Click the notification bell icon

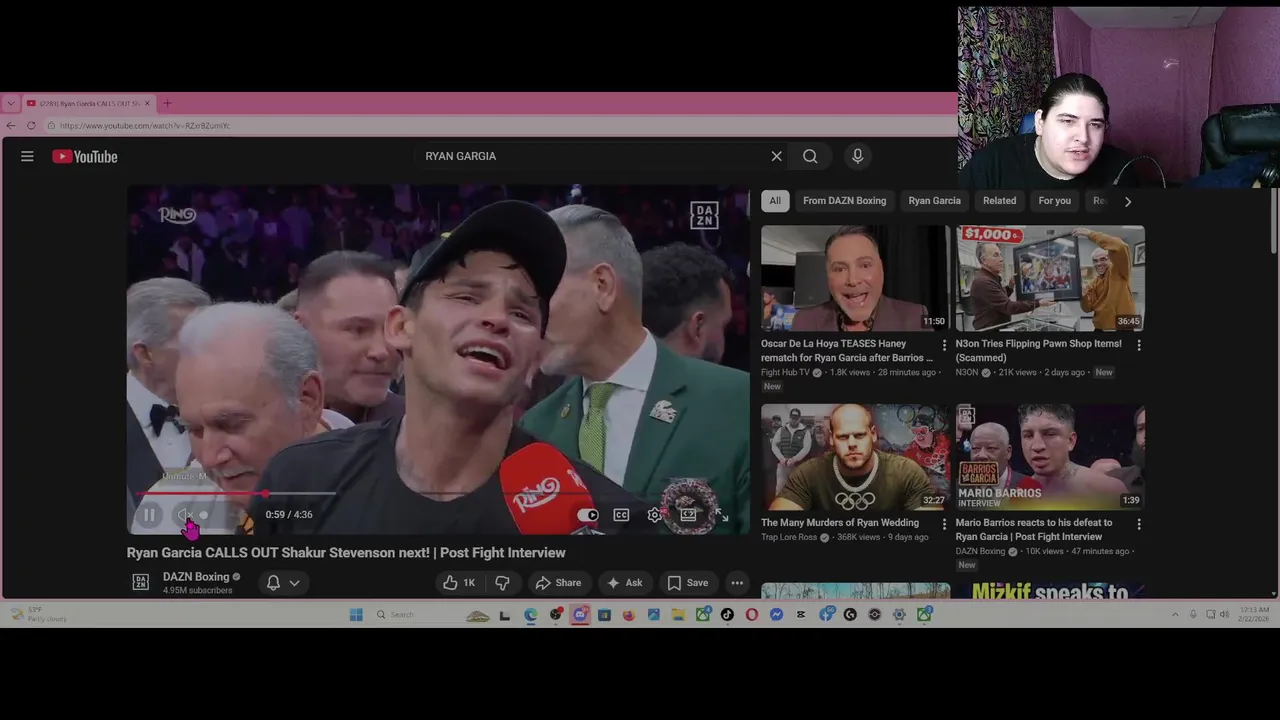pos(273,583)
